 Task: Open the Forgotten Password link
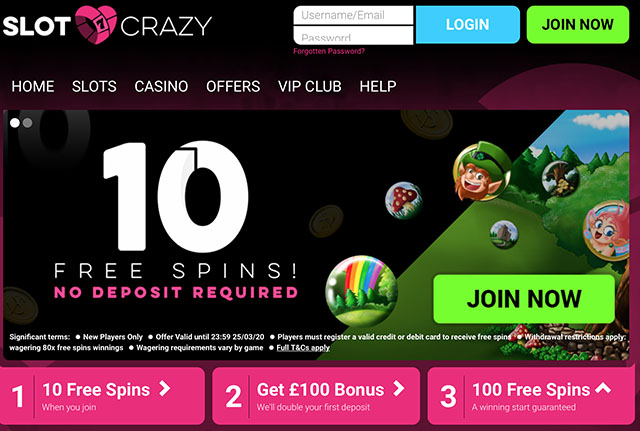329,51
